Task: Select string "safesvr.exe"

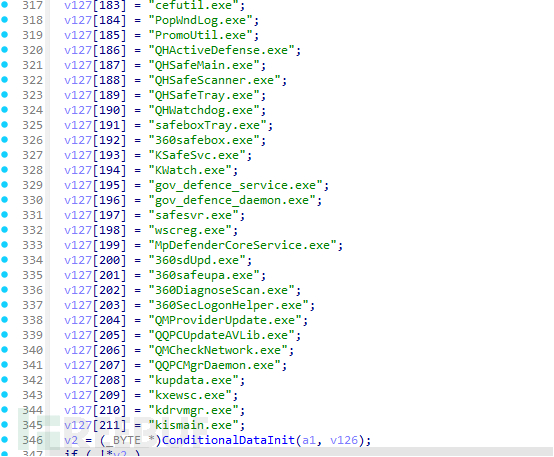Action: point(193,215)
